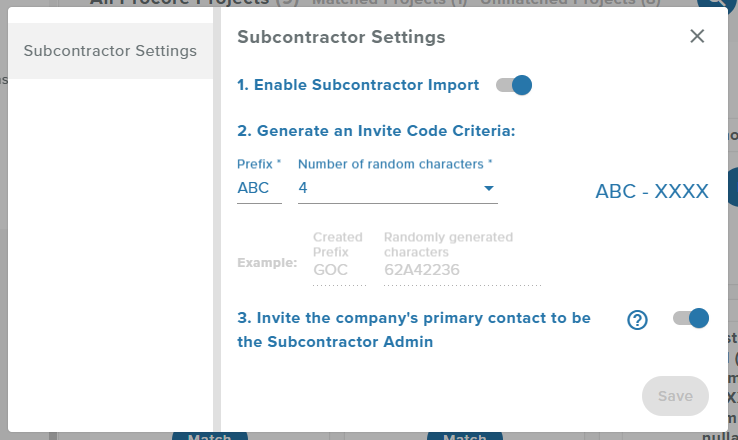Toggle Enable Subcontractor Import switch
This screenshot has height=440, width=738.
click(513, 85)
